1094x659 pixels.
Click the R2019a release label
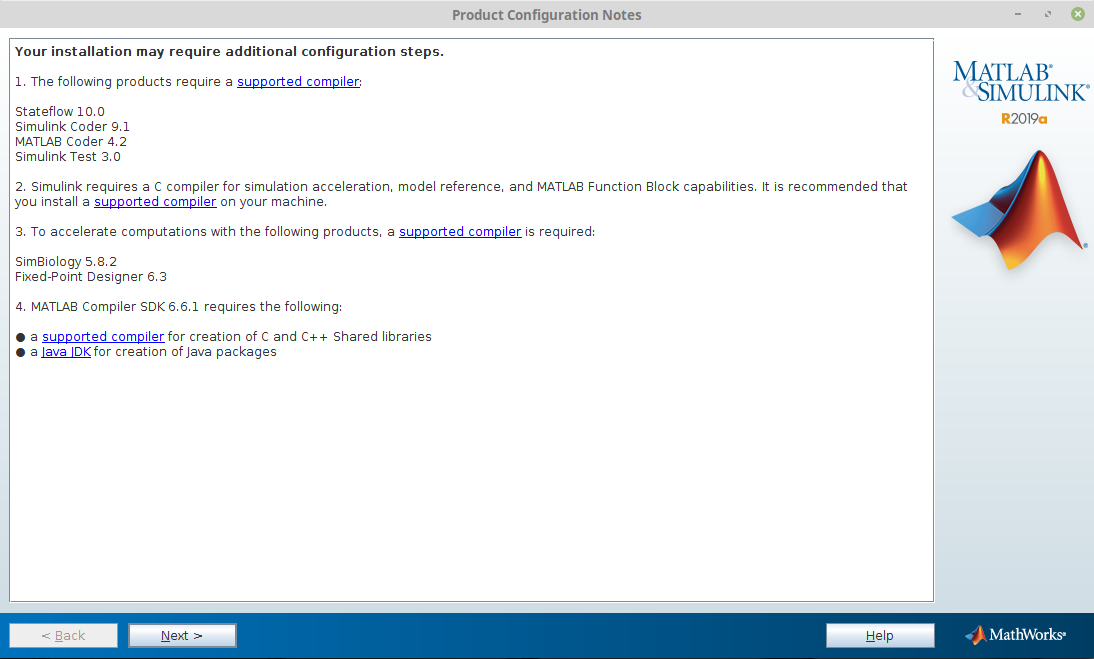pos(1024,119)
